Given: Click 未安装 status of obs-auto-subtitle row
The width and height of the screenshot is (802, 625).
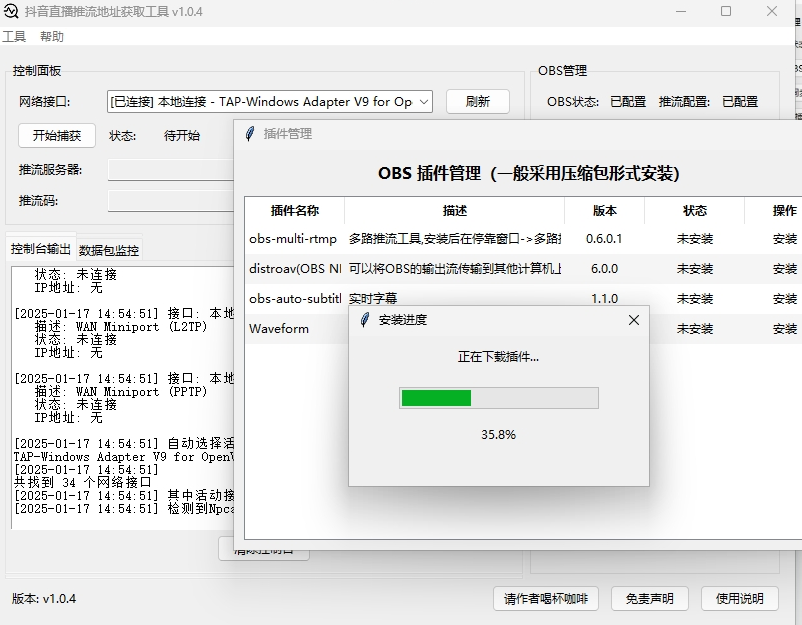Looking at the screenshot, I should click(695, 299).
